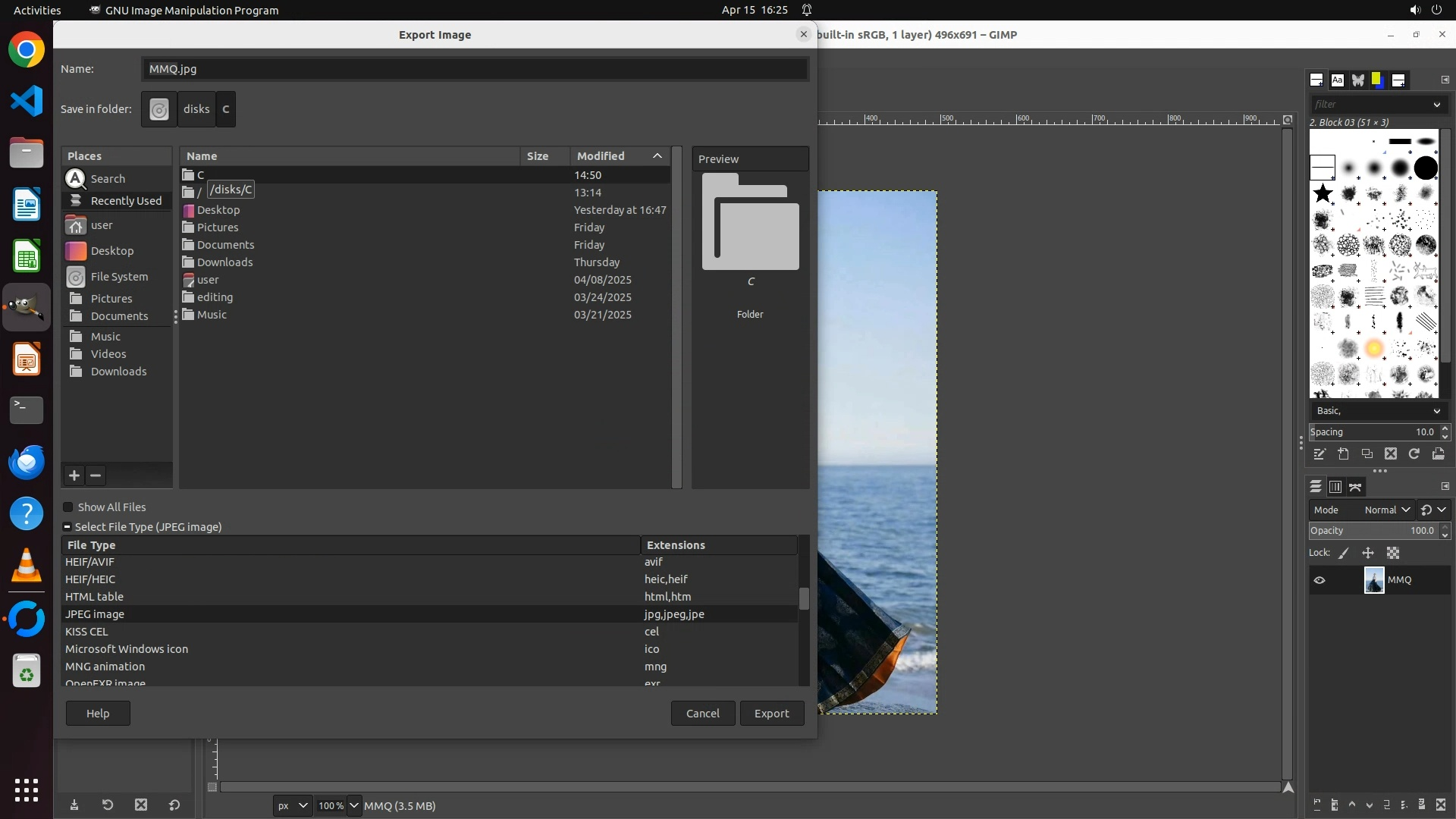Click Create new brush icon
1456x819 pixels.
1343,454
